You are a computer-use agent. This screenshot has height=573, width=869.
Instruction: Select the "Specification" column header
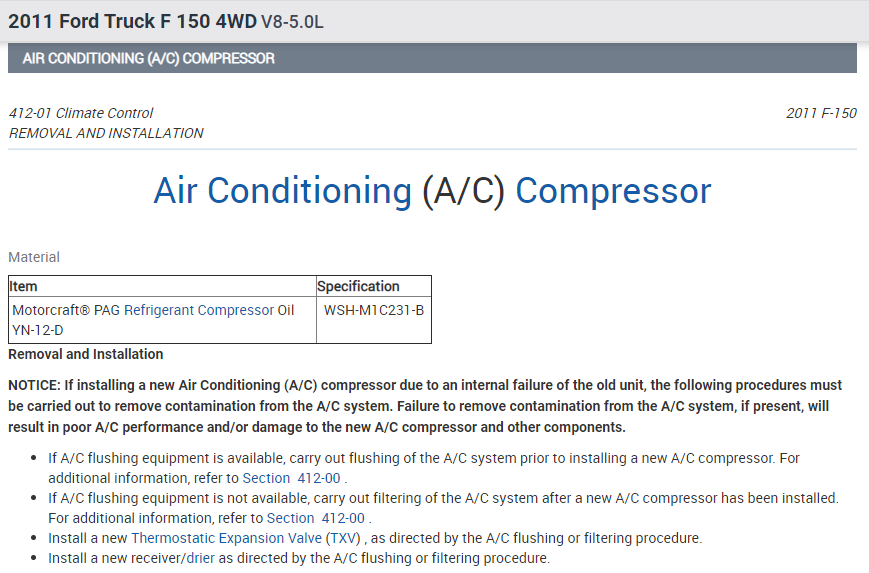[x=358, y=286]
